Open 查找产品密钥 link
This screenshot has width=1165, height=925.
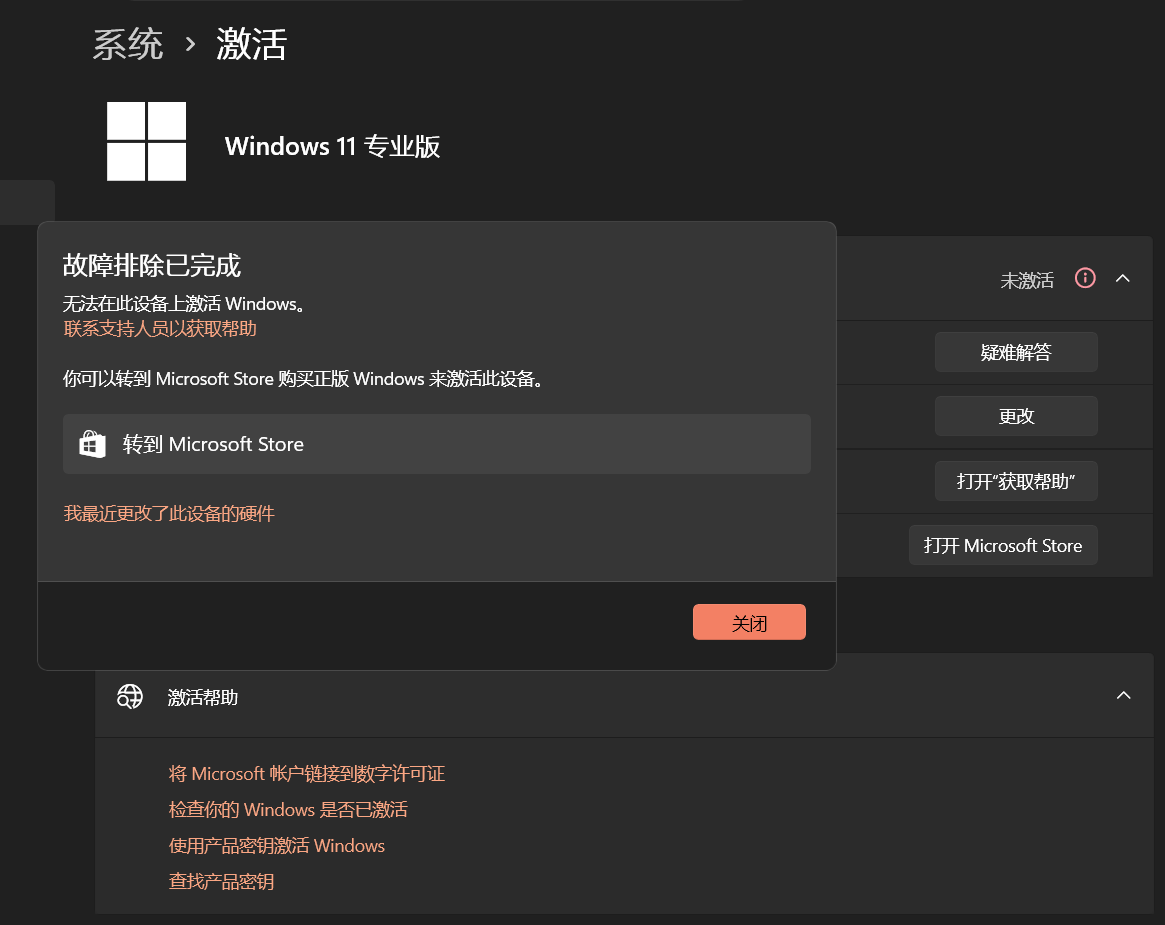(221, 881)
